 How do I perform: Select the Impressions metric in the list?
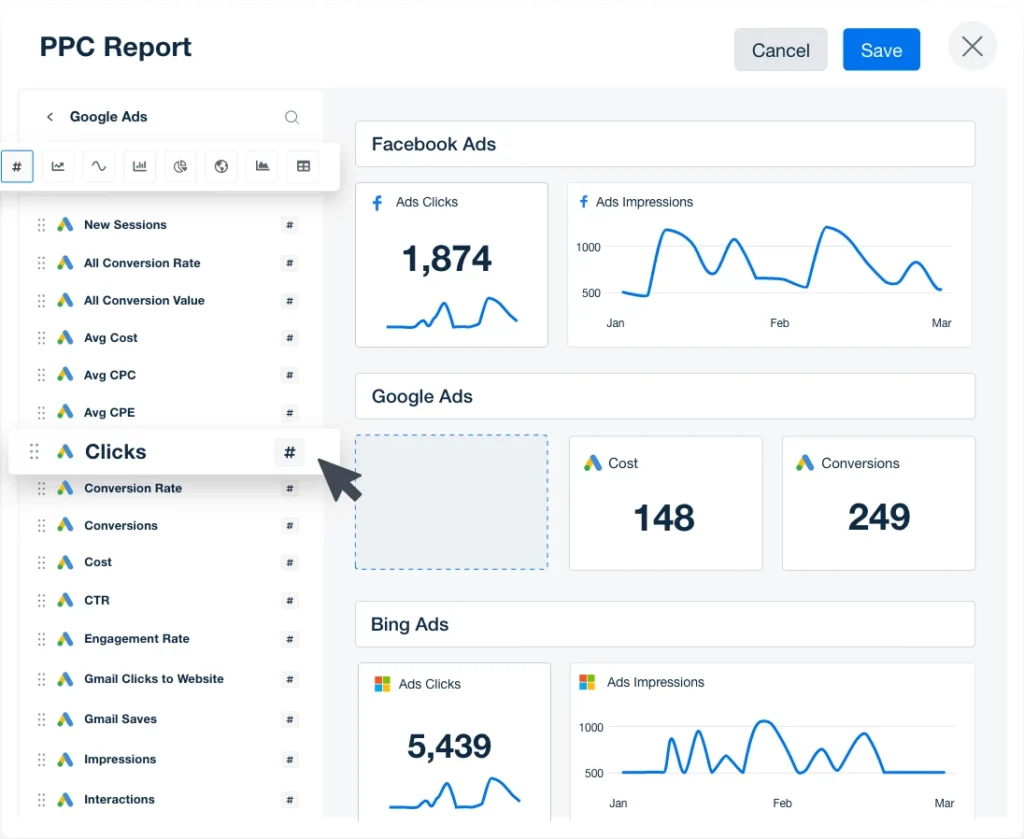click(120, 760)
